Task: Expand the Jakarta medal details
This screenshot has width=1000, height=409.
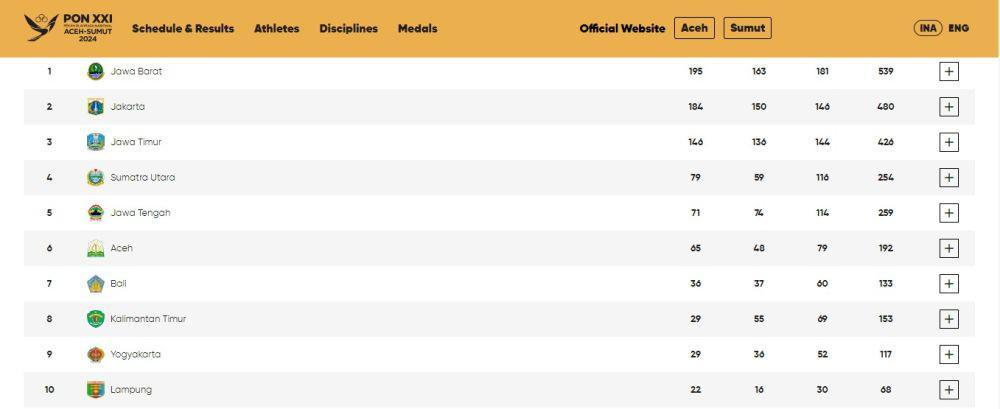Action: pos(948,107)
